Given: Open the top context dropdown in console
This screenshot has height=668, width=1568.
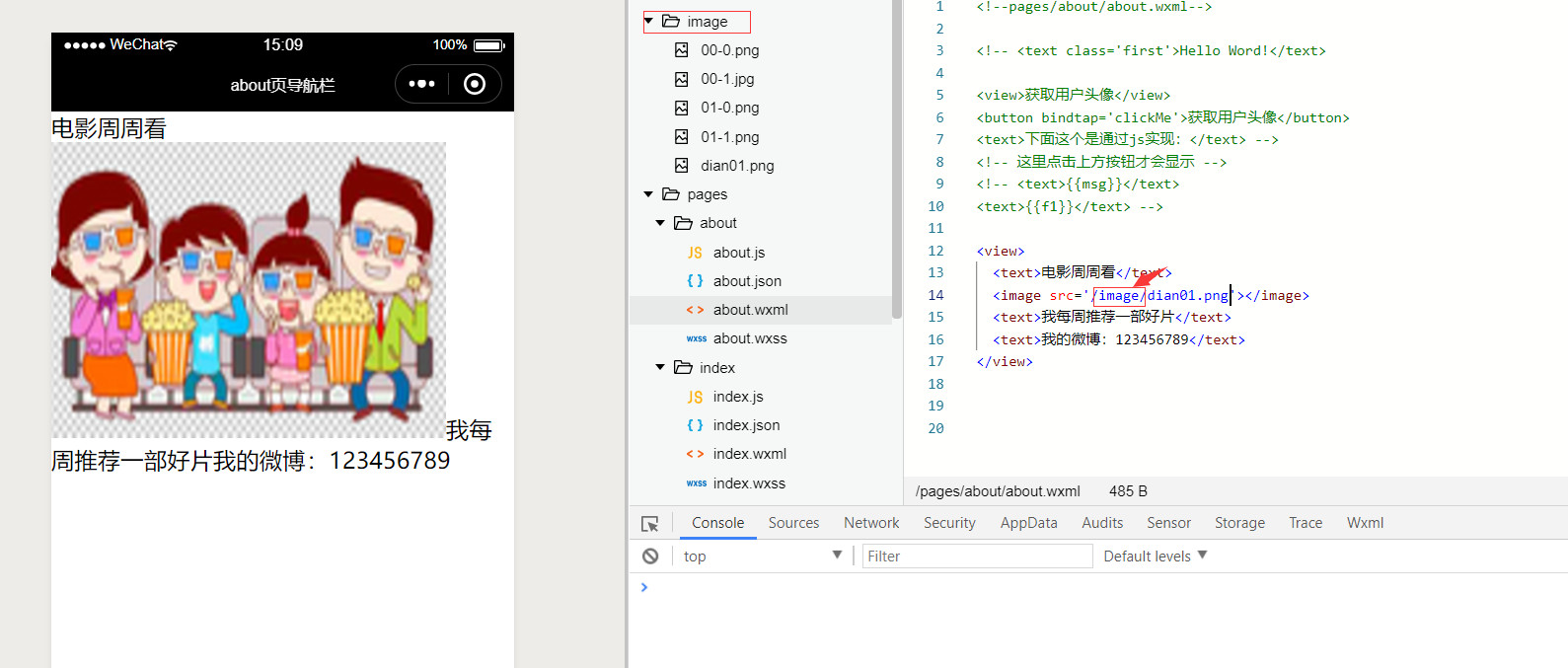Looking at the screenshot, I should coord(763,557).
